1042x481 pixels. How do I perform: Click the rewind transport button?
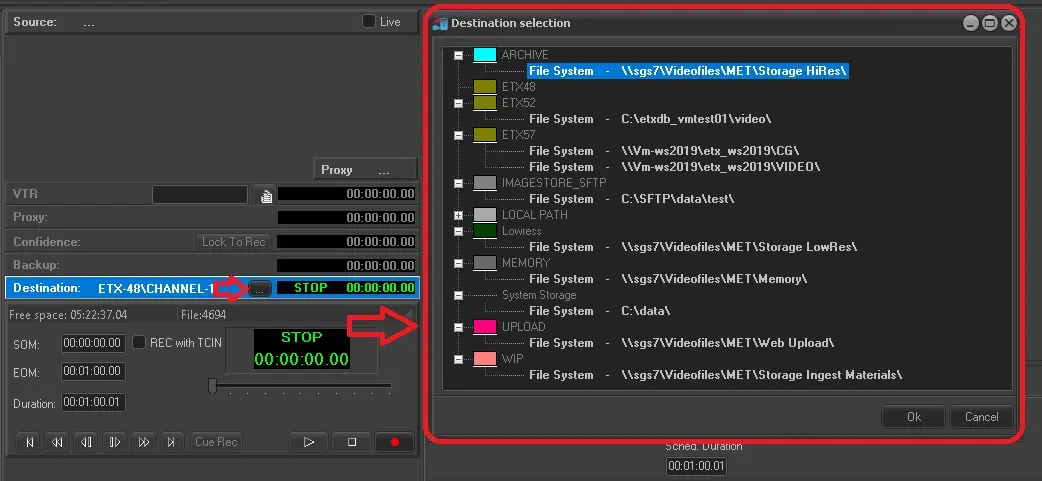coord(58,442)
